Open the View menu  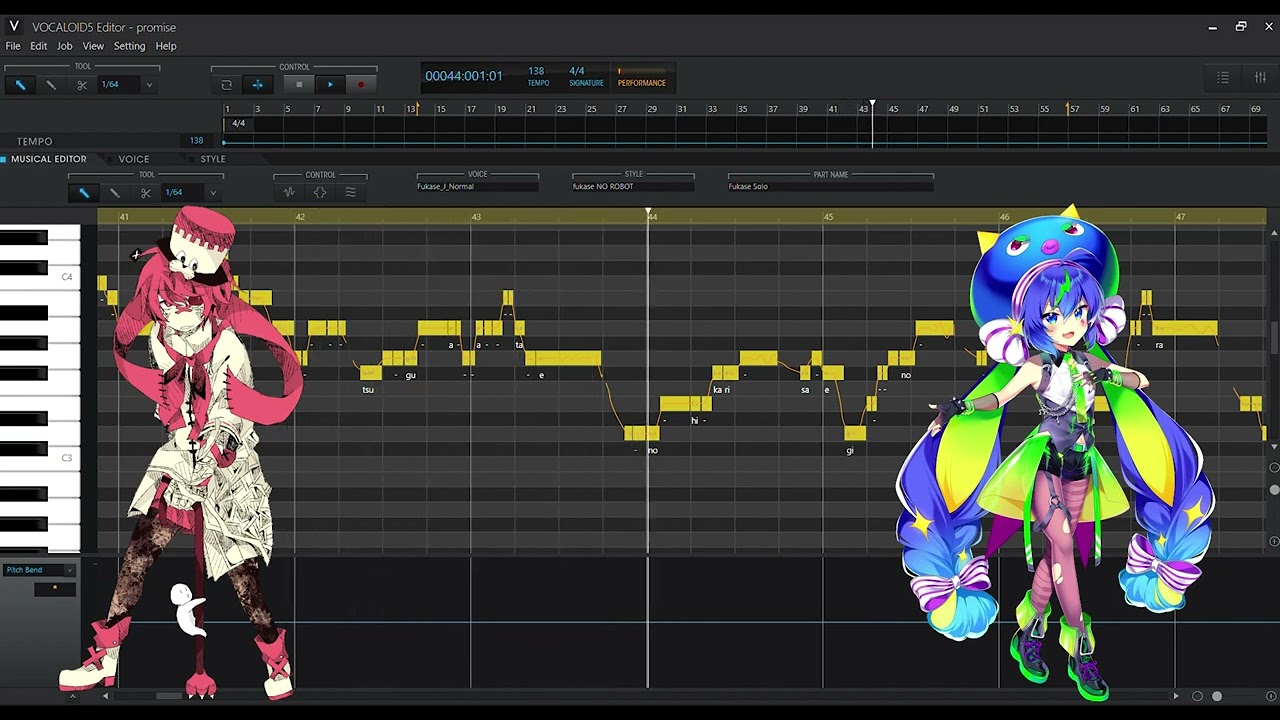coord(93,46)
